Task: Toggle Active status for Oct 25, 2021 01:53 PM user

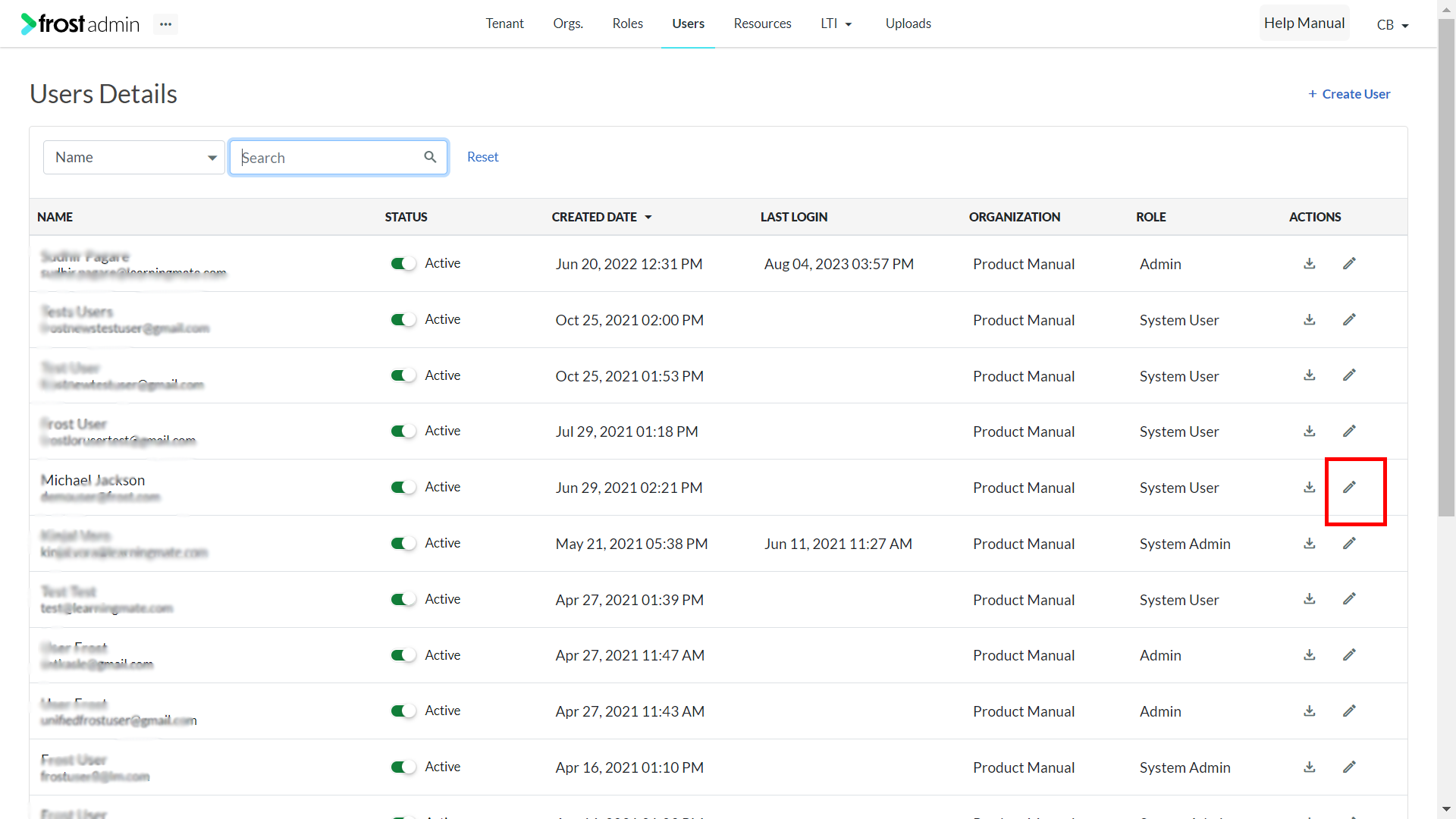Action: point(403,375)
